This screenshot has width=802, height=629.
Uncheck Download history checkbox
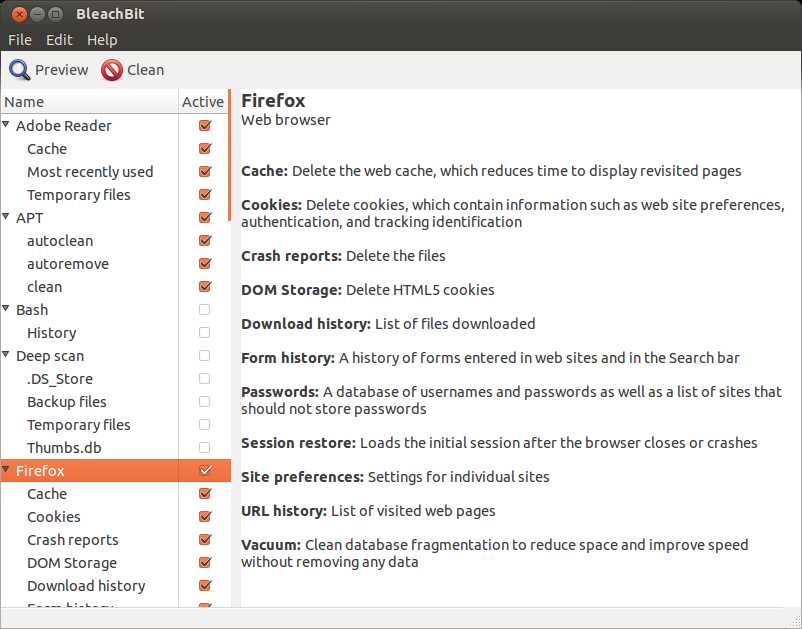(205, 586)
